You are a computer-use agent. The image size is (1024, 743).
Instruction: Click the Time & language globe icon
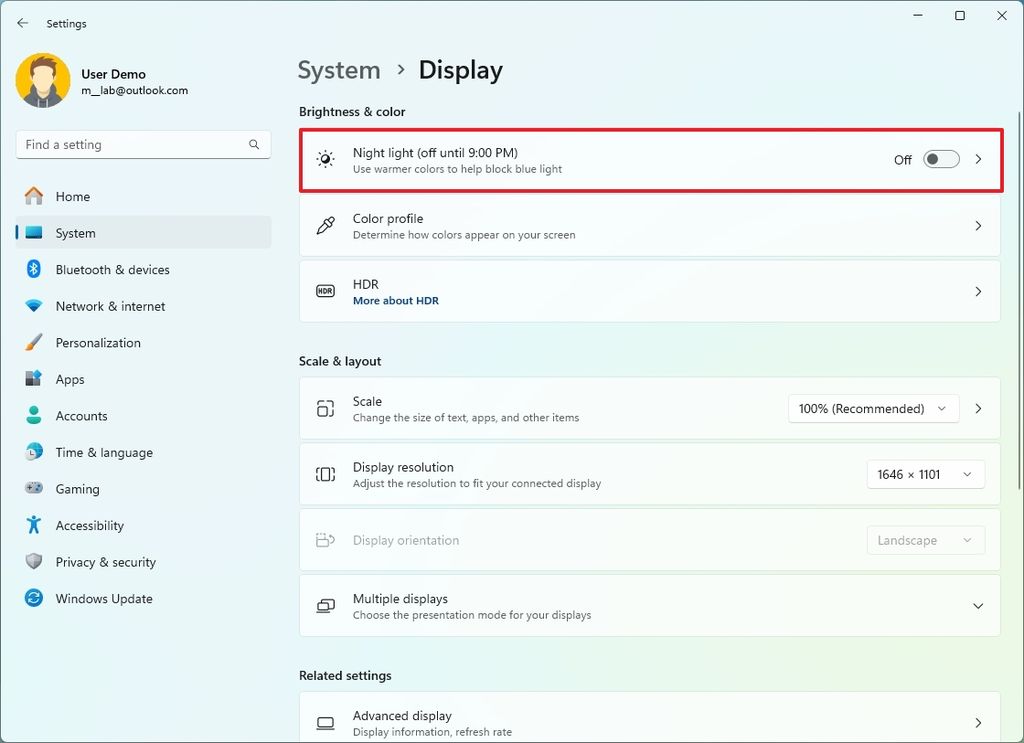pyautogui.click(x=34, y=452)
